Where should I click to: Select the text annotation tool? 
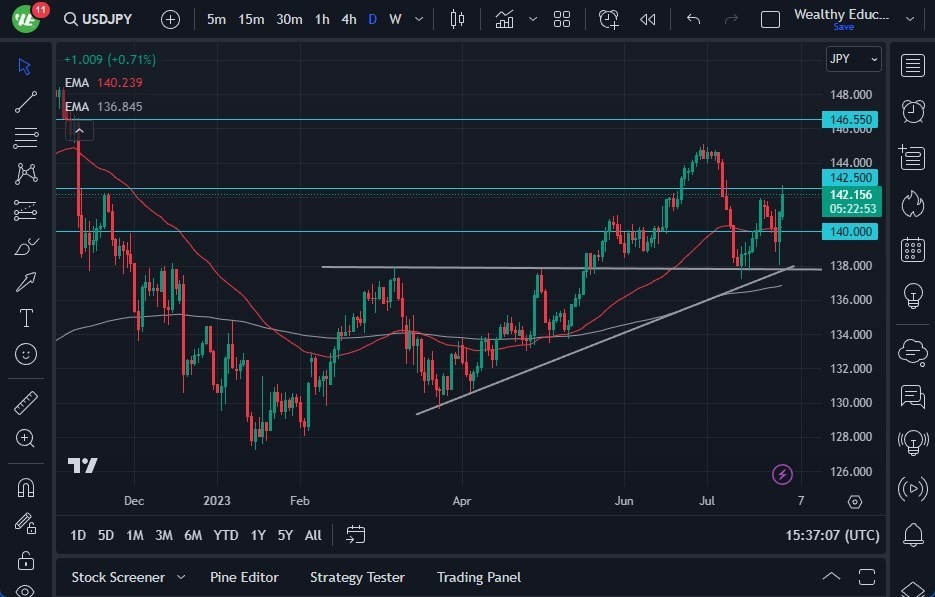[25, 317]
